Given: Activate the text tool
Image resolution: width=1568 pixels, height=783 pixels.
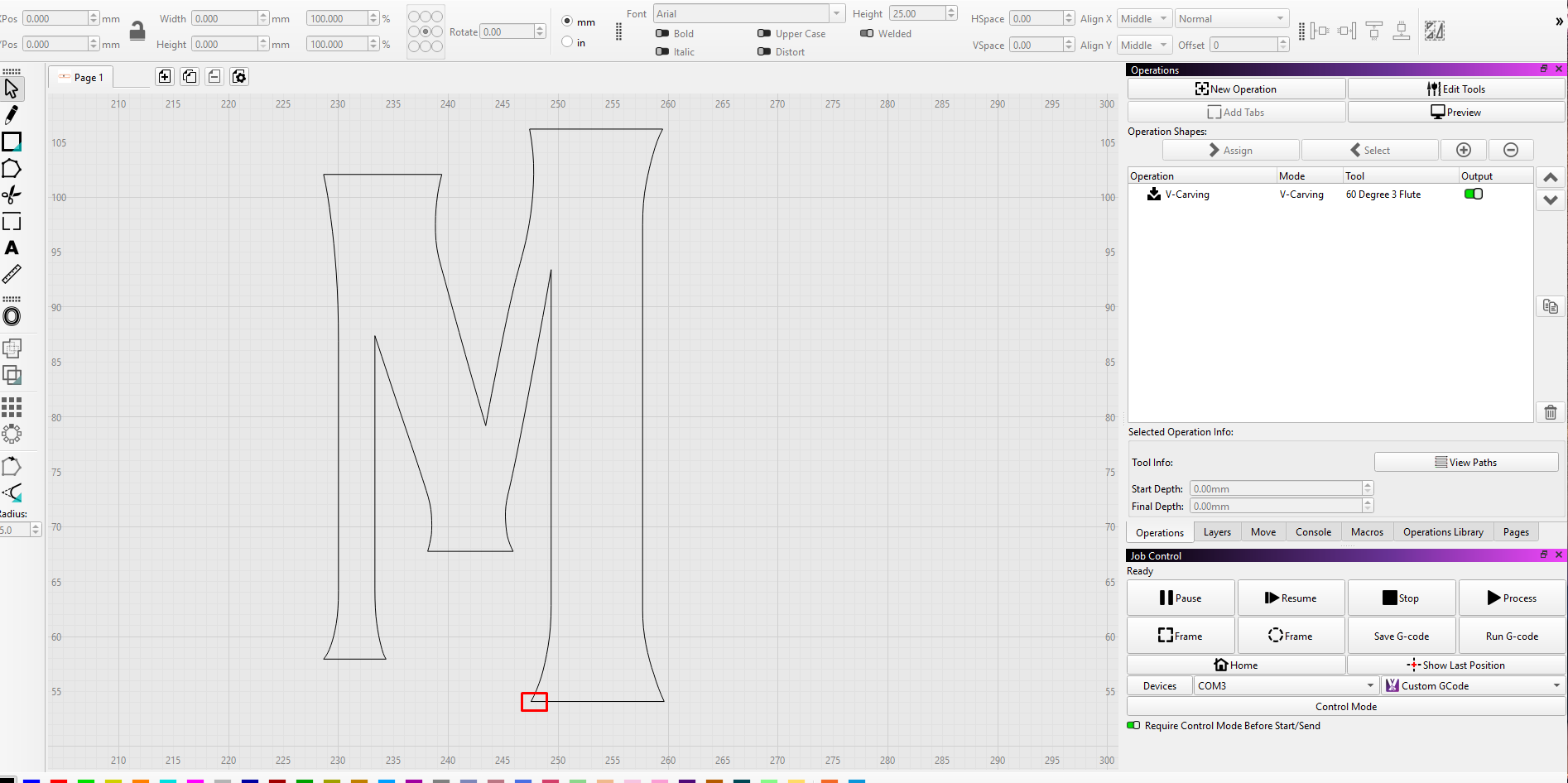Looking at the screenshot, I should click(12, 247).
